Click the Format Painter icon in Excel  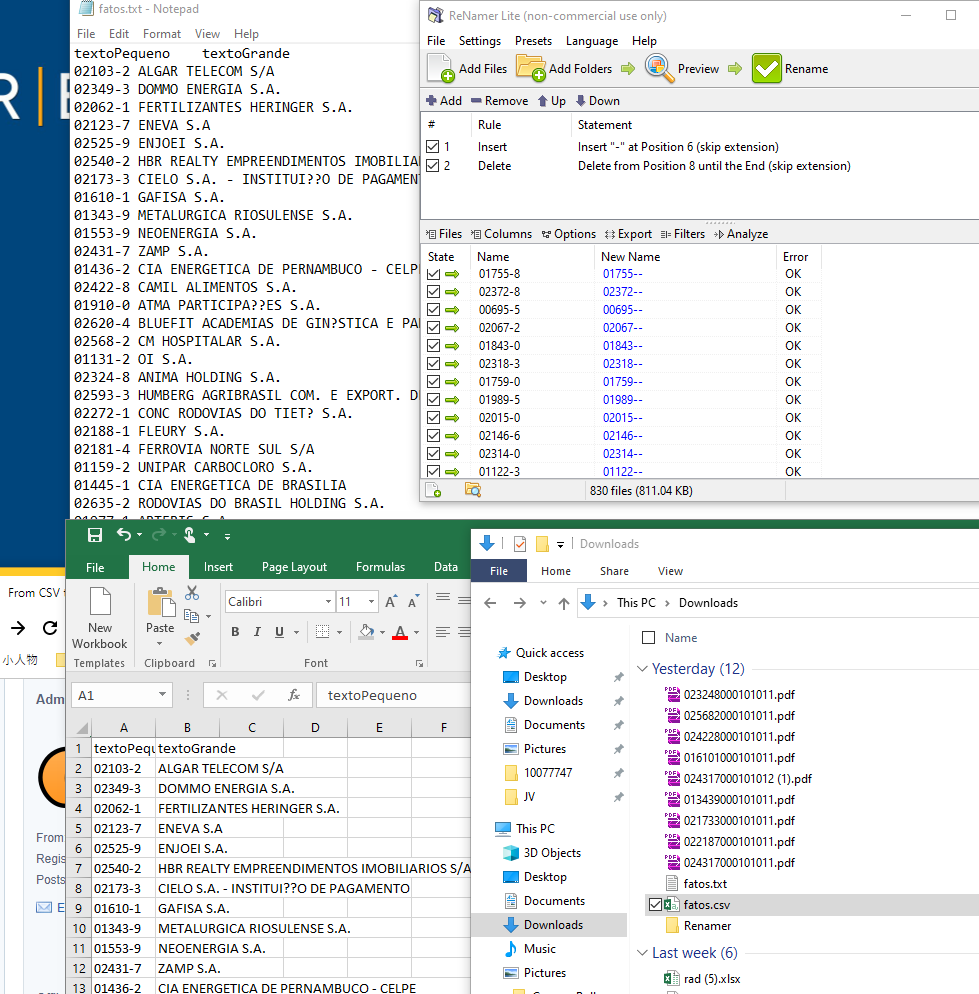[192, 638]
